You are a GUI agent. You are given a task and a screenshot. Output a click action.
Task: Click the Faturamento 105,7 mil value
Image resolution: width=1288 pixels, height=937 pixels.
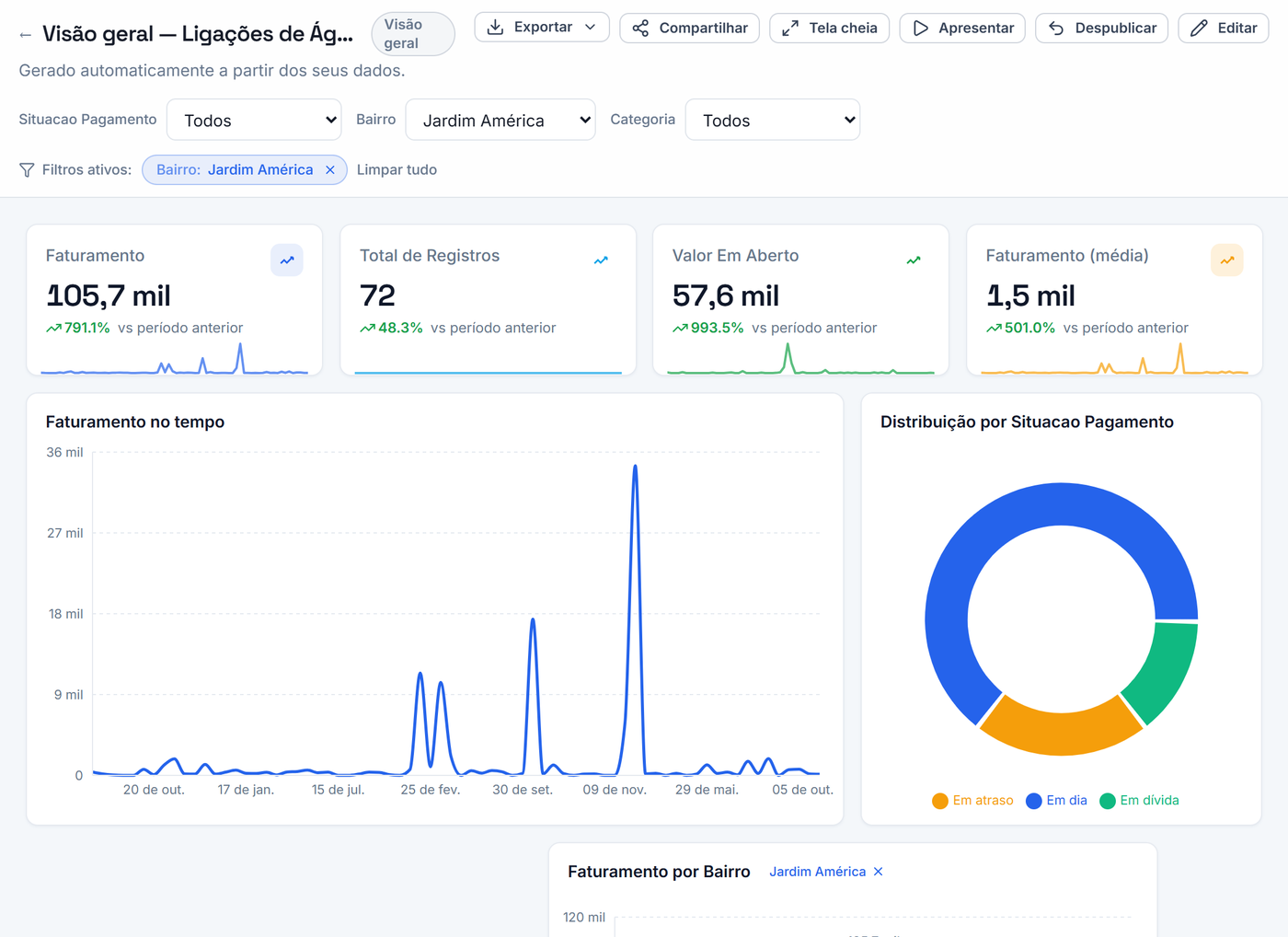(109, 295)
